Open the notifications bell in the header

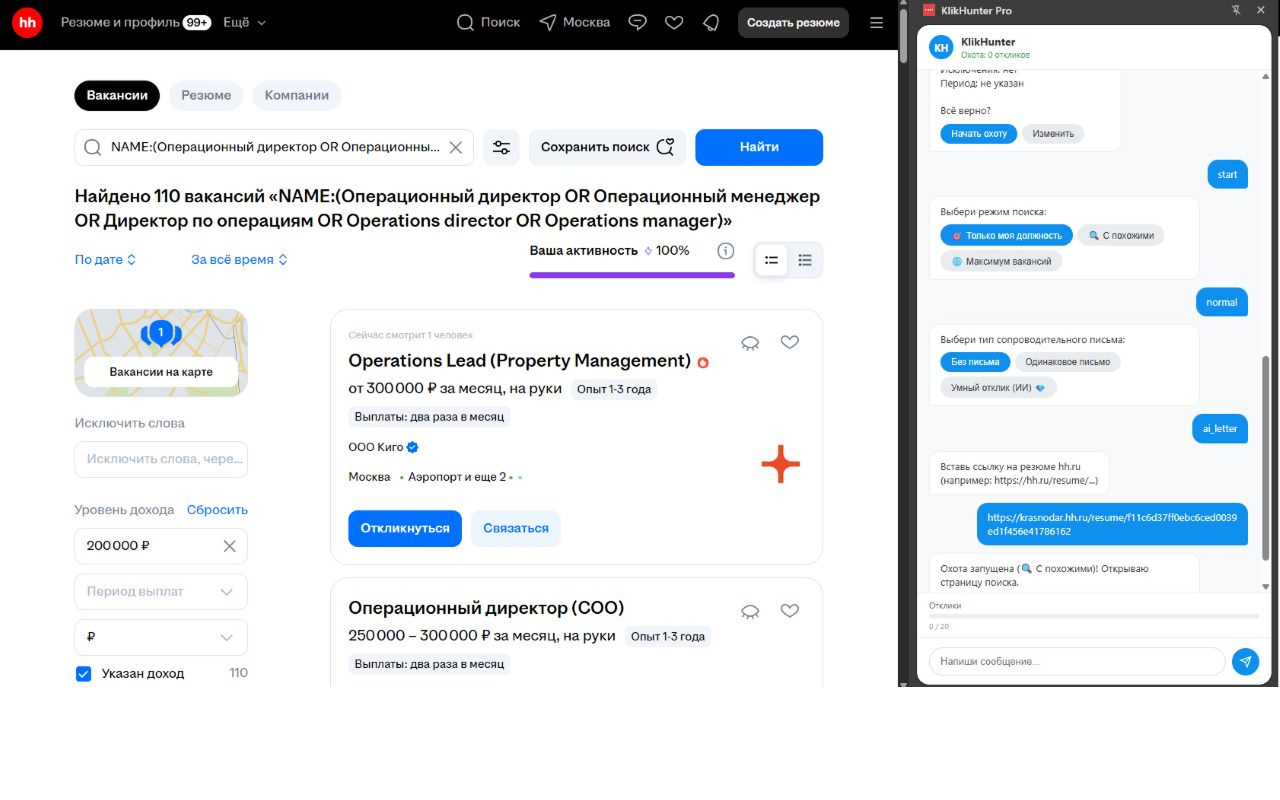[711, 22]
